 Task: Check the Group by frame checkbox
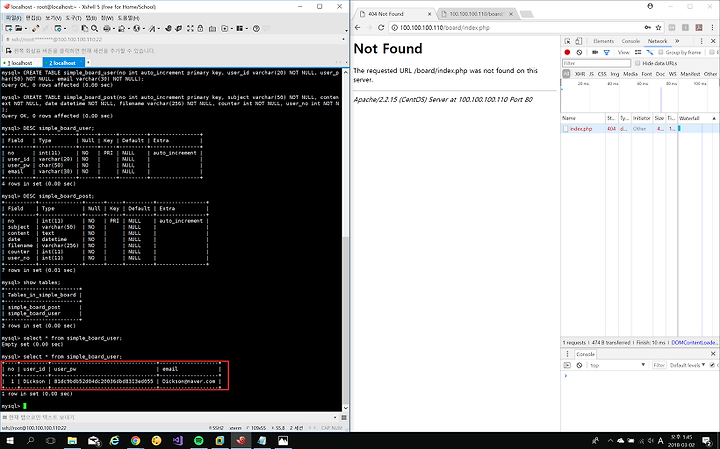pos(661,52)
